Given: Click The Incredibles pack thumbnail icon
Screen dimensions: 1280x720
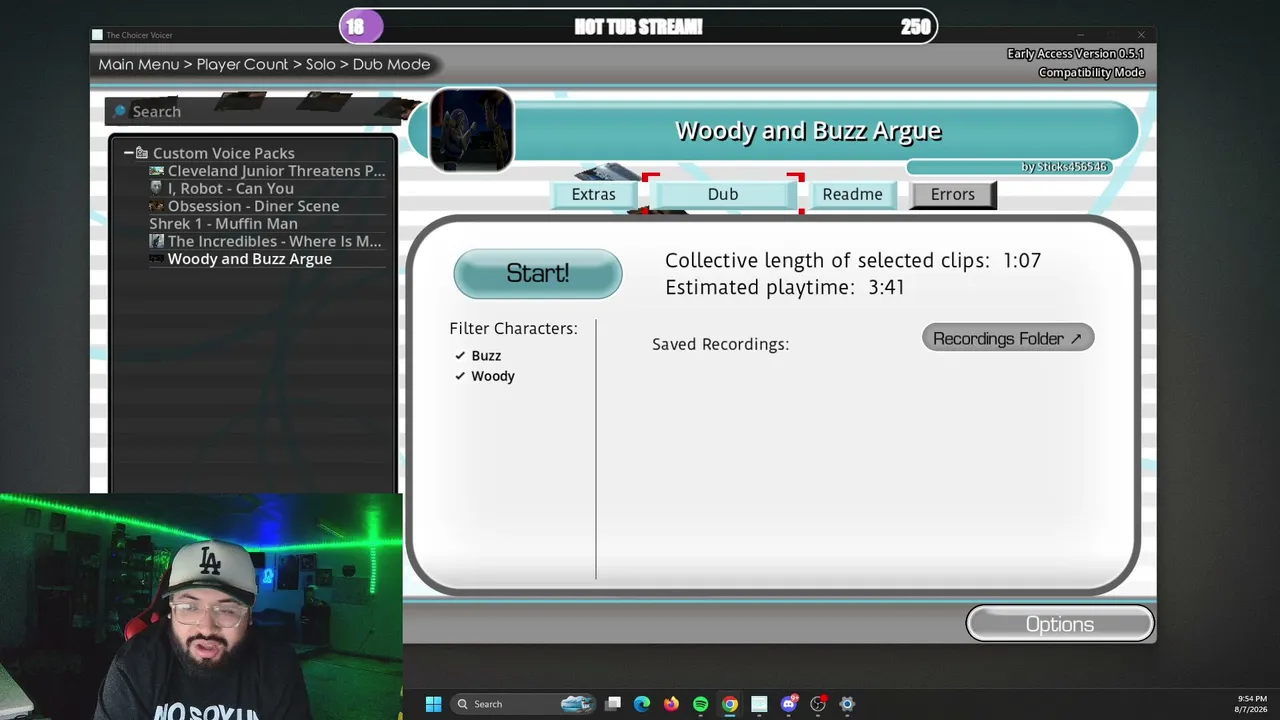Looking at the screenshot, I should pyautogui.click(x=156, y=241).
